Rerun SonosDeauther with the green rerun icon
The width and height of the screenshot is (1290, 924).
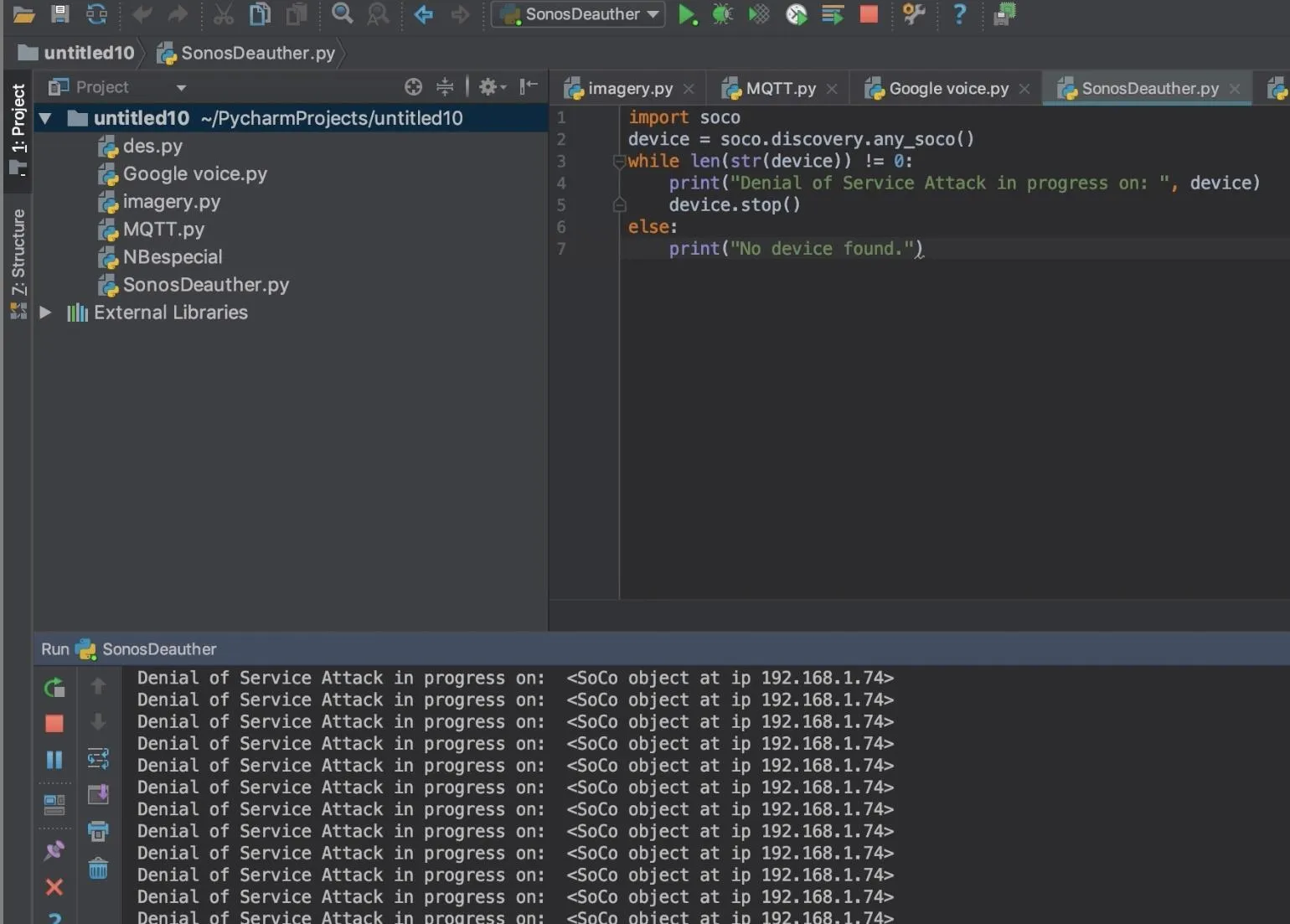[x=54, y=688]
